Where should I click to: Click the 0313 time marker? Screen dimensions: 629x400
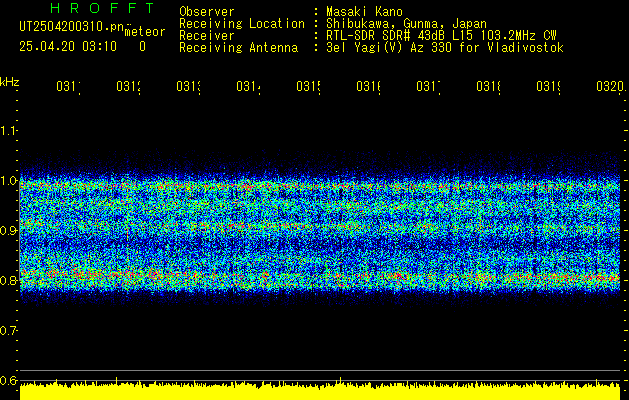click(189, 87)
